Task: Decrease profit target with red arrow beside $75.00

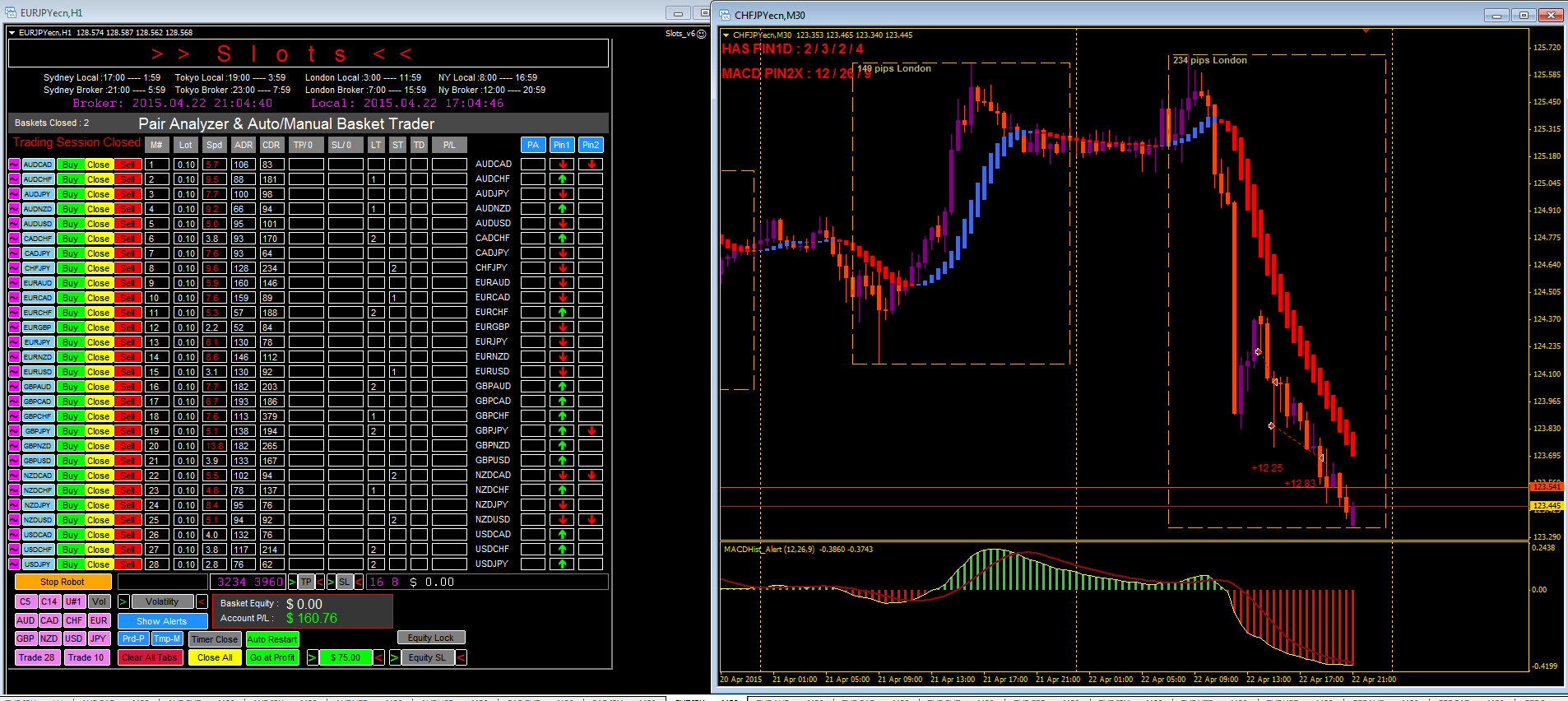Action: 378,657
